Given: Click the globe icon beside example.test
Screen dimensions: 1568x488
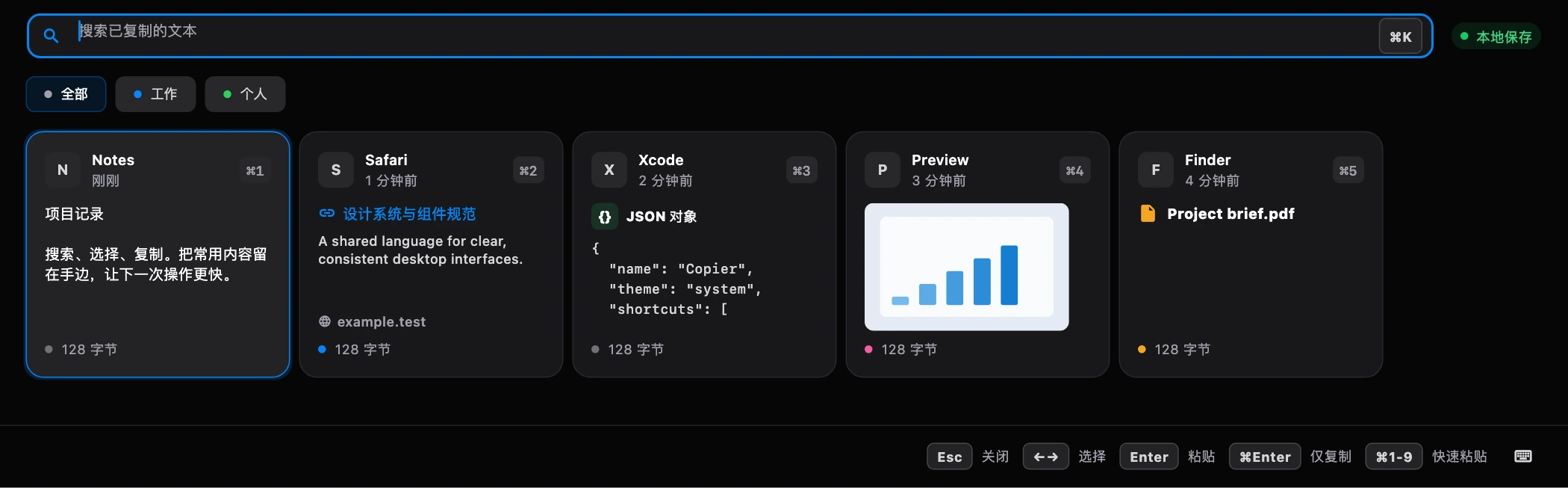Looking at the screenshot, I should click(x=325, y=321).
